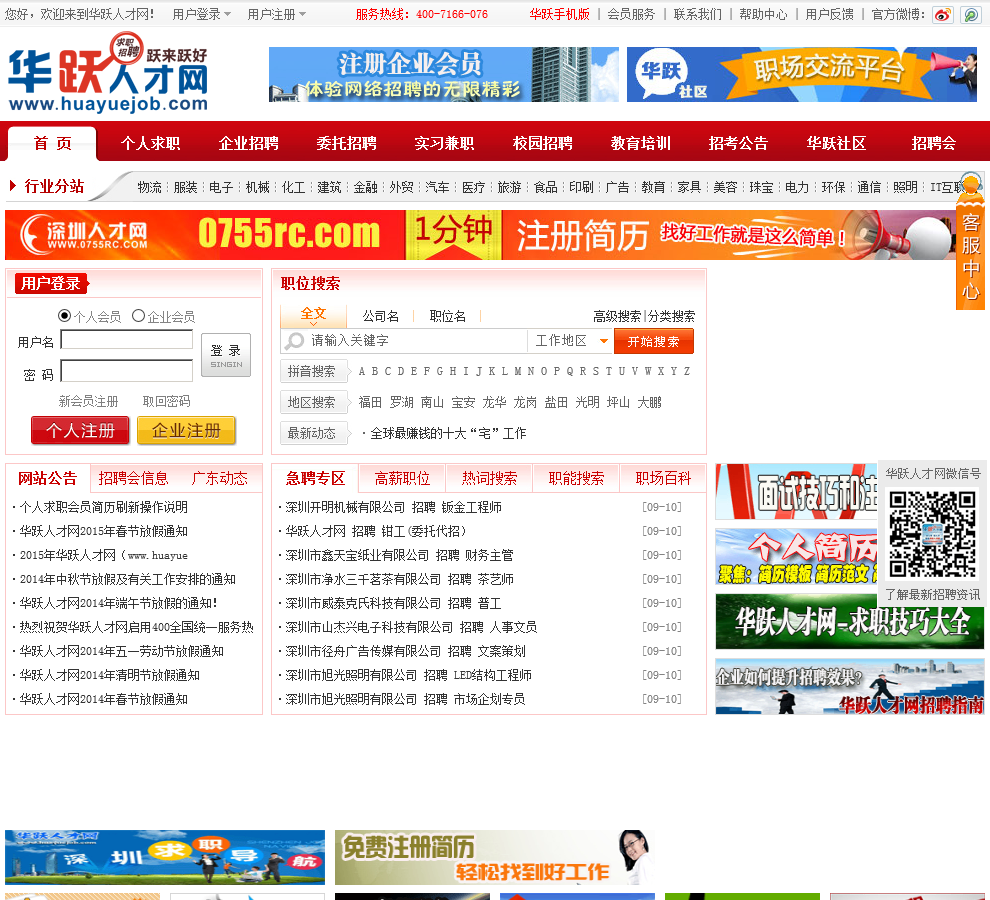Open the 深圳市旭光照明有限公司 LED结构工程师 listing
This screenshot has height=900, width=990.
coord(409,675)
